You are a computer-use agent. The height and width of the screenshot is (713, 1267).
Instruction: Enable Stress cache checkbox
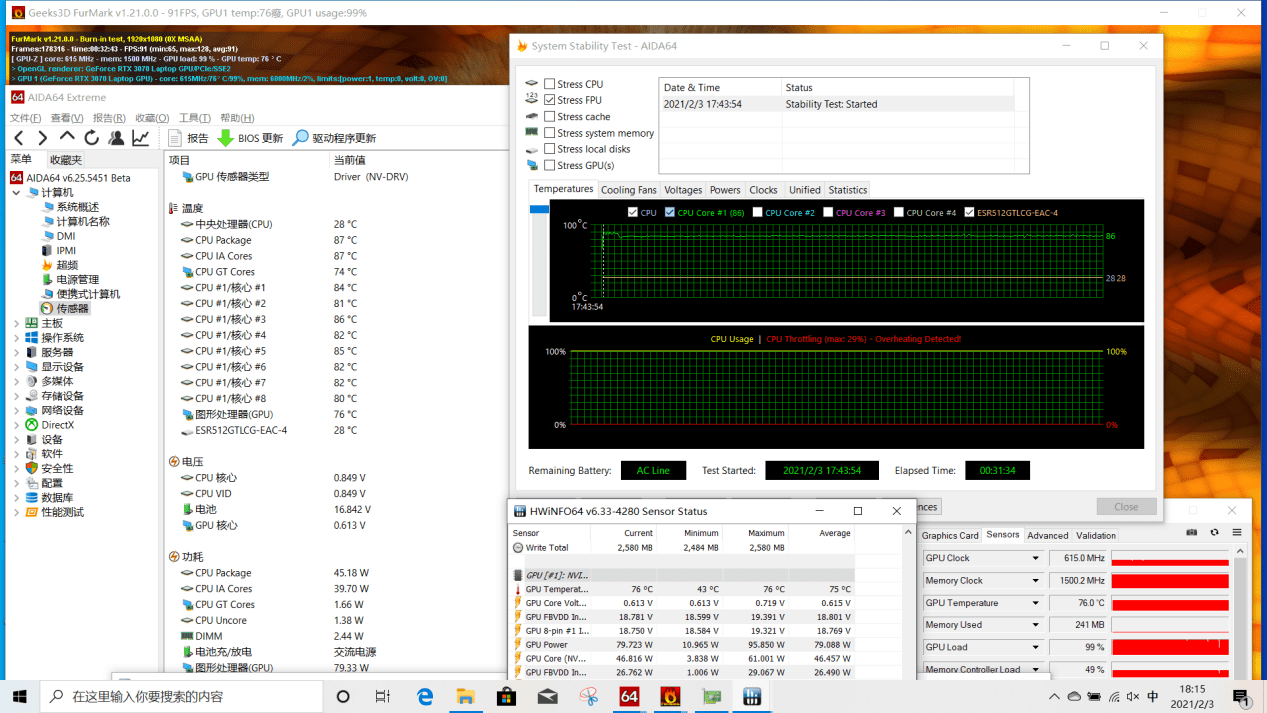point(549,116)
